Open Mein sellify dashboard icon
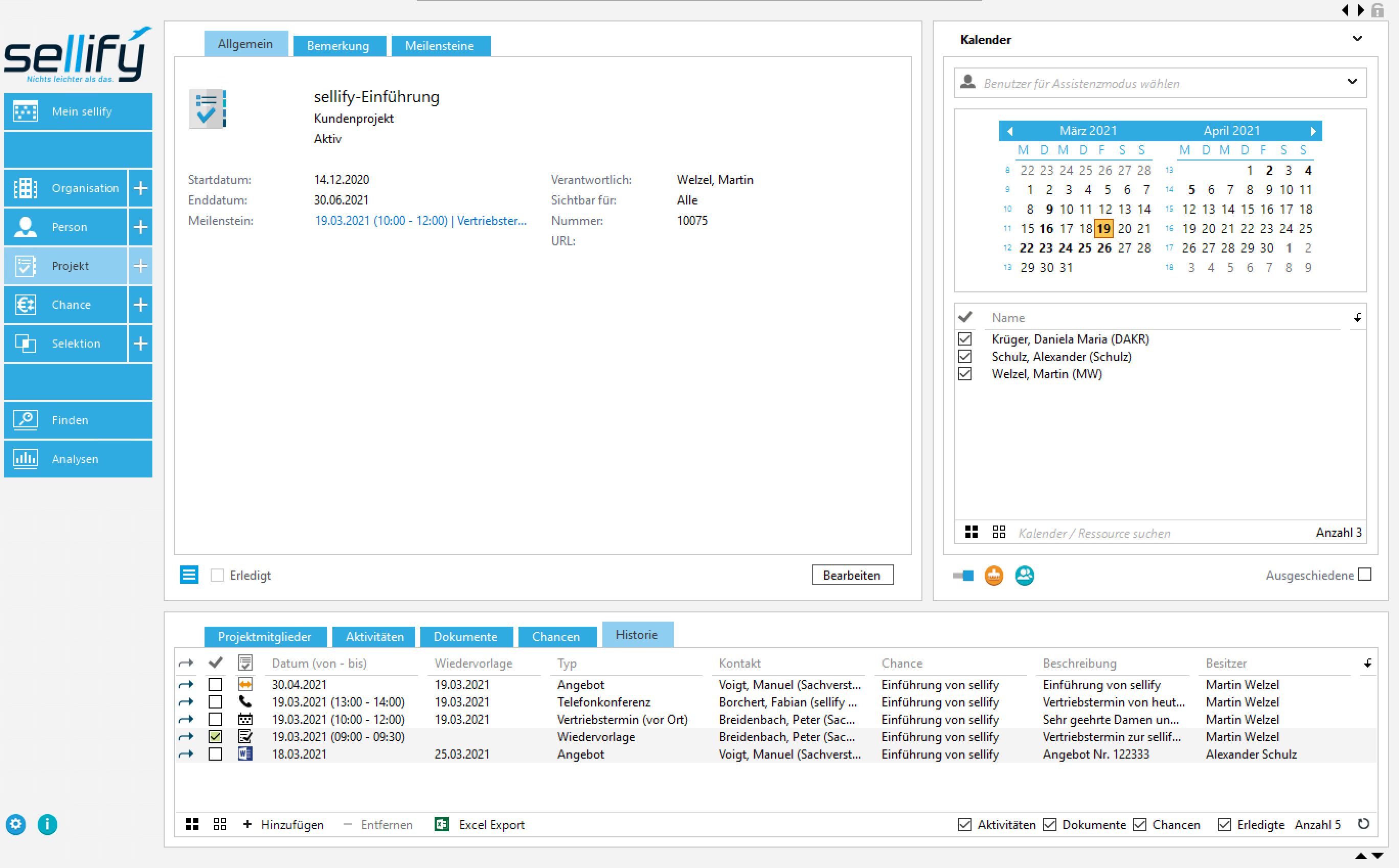The height and width of the screenshot is (868, 1399). click(x=25, y=111)
